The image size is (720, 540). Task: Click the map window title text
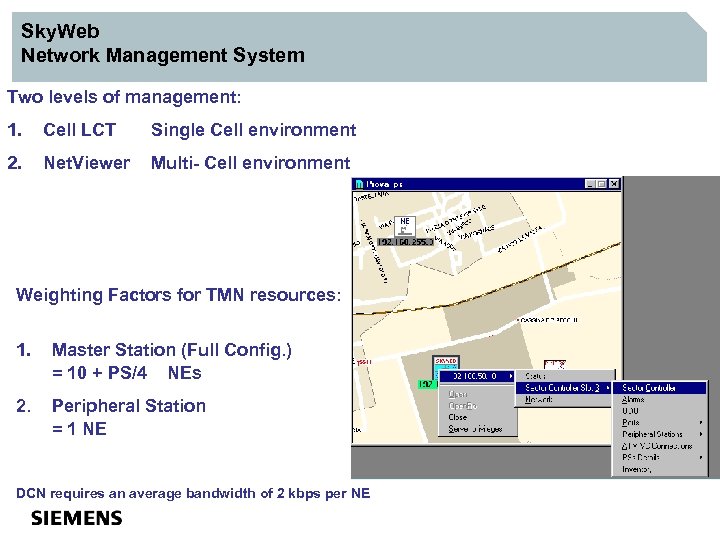pos(384,184)
